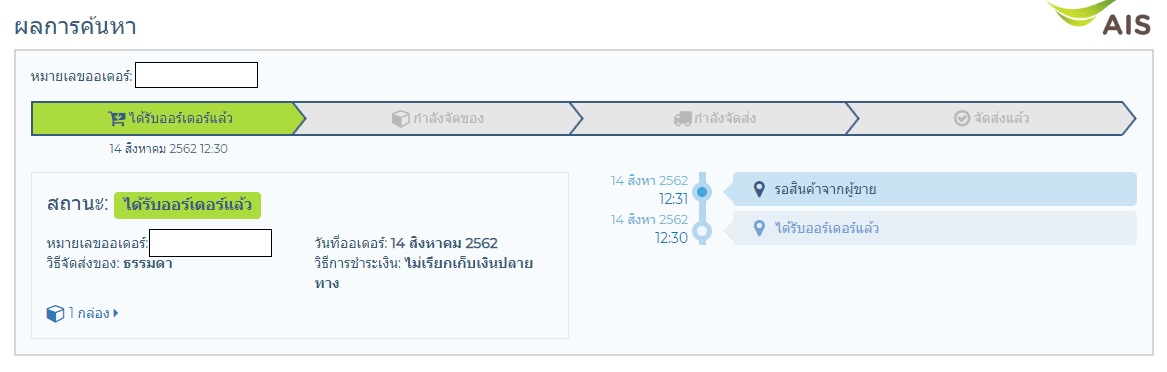The height and width of the screenshot is (372, 1167).
Task: Click the shopping cart icon in order received step
Action: [117, 118]
